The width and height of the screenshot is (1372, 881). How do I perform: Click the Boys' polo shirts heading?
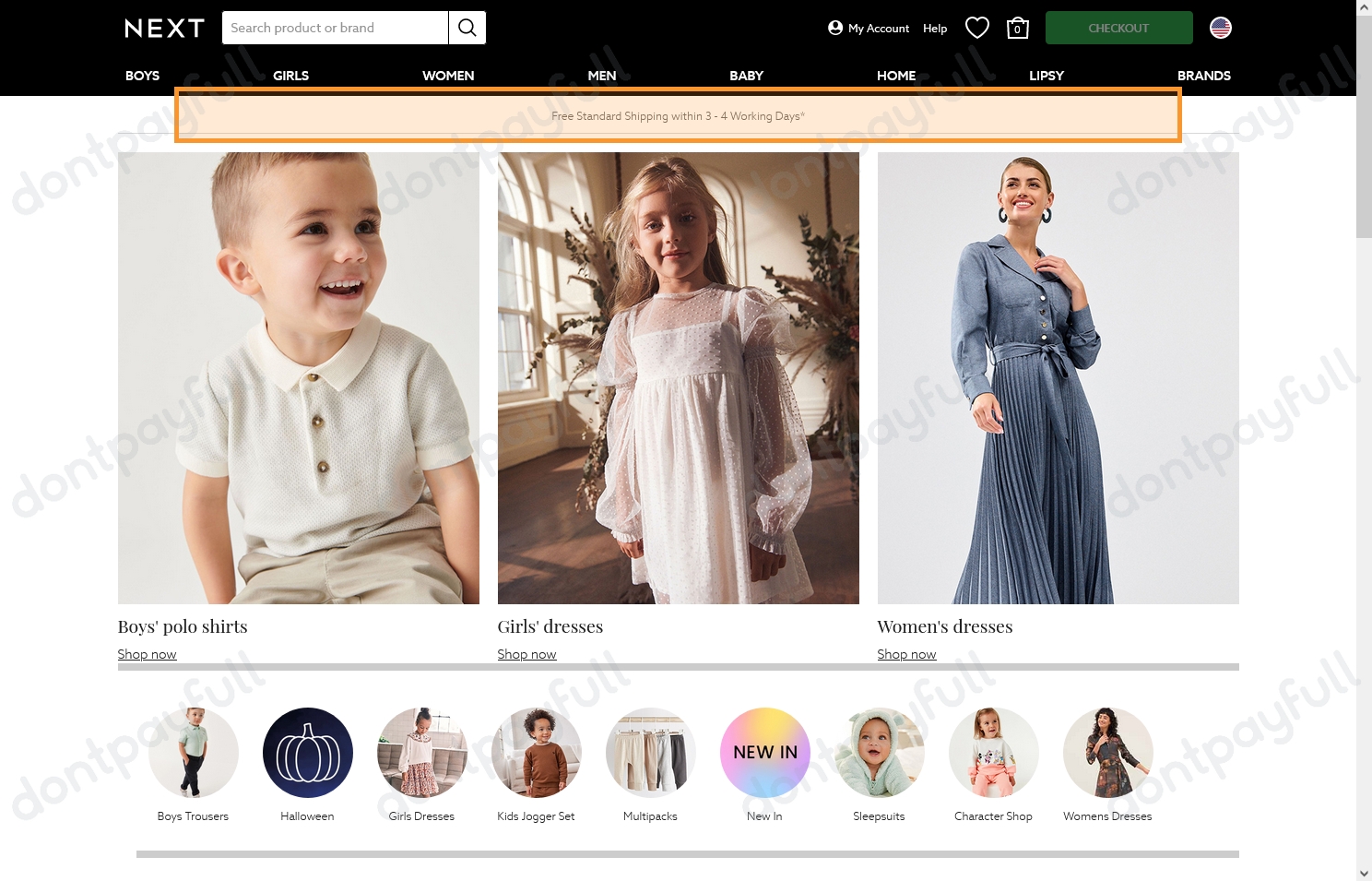coord(183,626)
